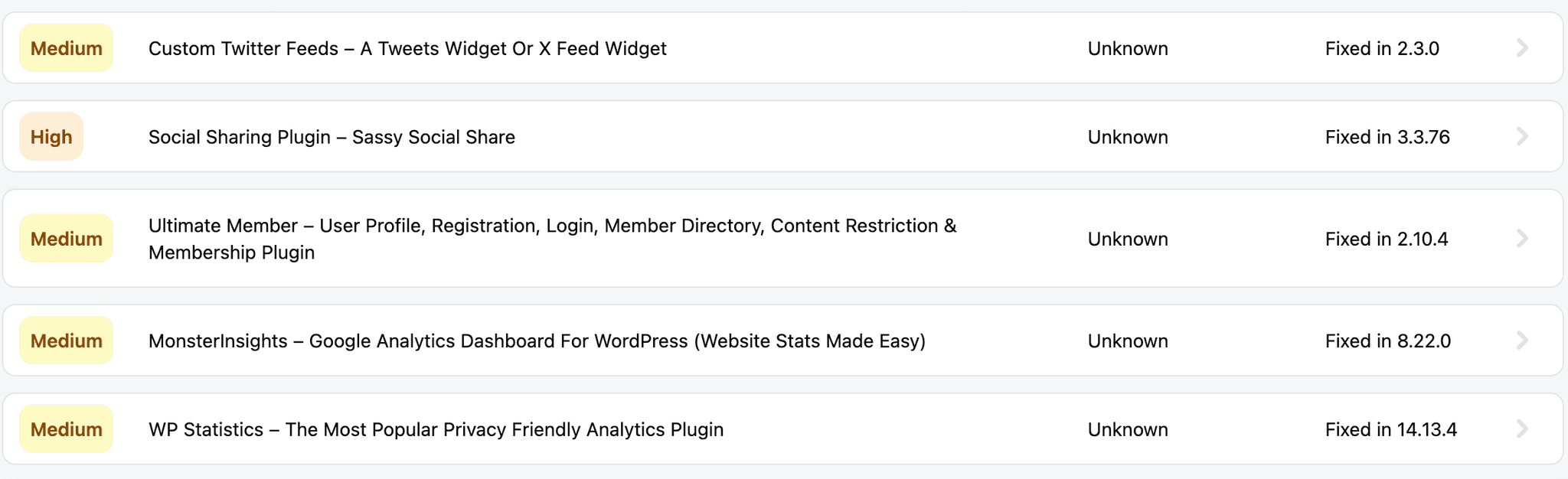Click the Medium badge beside MonsterInsights
This screenshot has height=479, width=1568.
point(67,341)
